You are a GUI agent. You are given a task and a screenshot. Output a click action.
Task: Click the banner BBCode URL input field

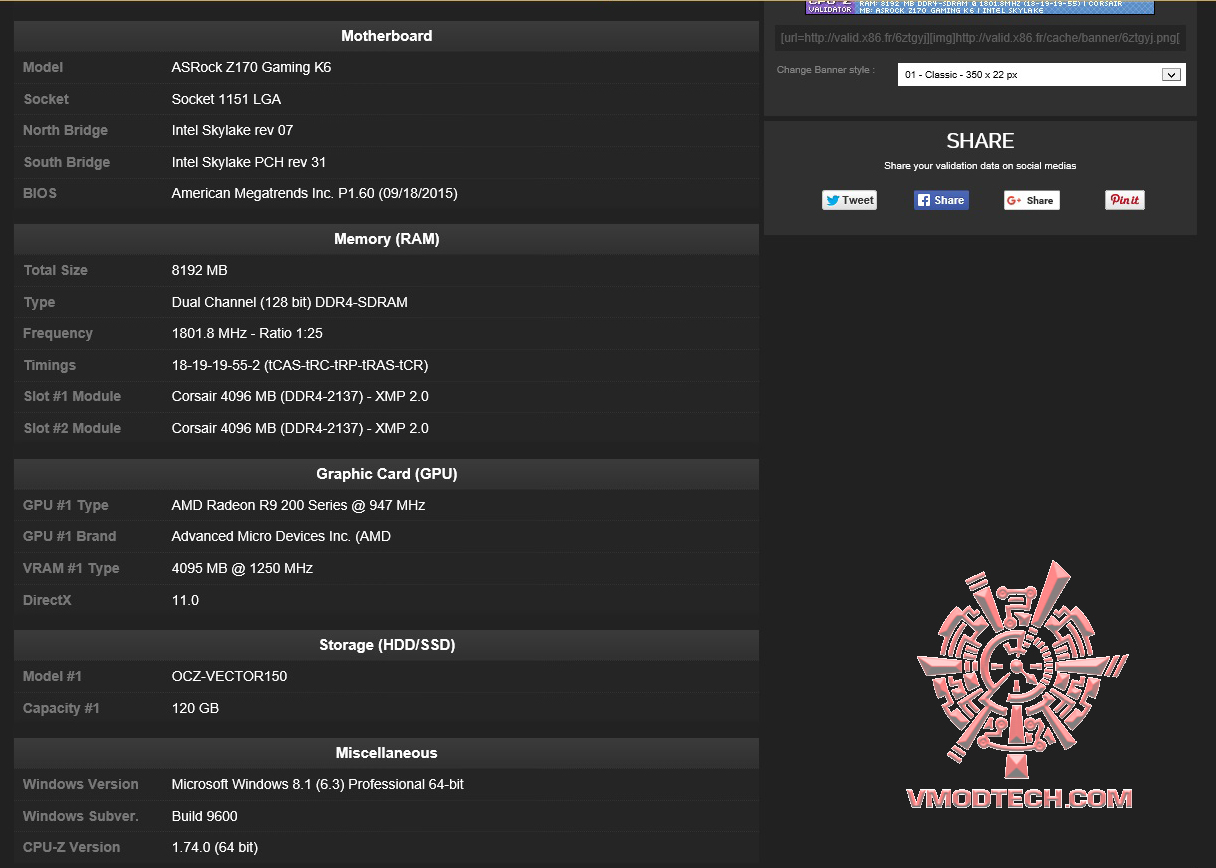980,38
